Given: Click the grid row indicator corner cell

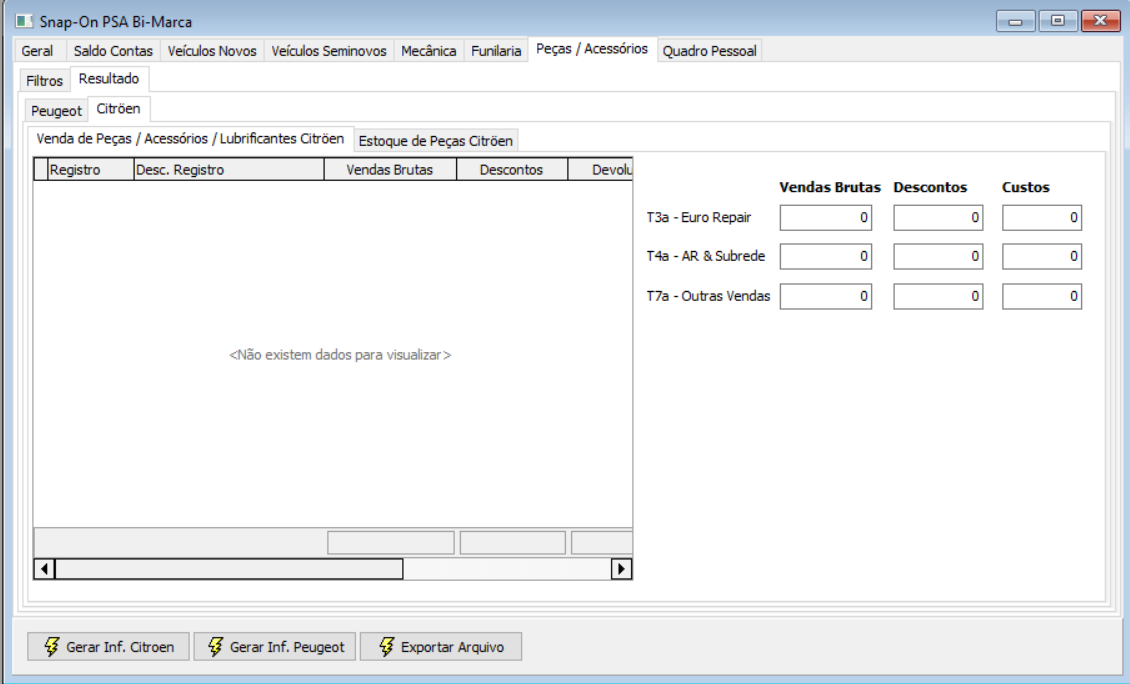Looking at the screenshot, I should (41, 170).
